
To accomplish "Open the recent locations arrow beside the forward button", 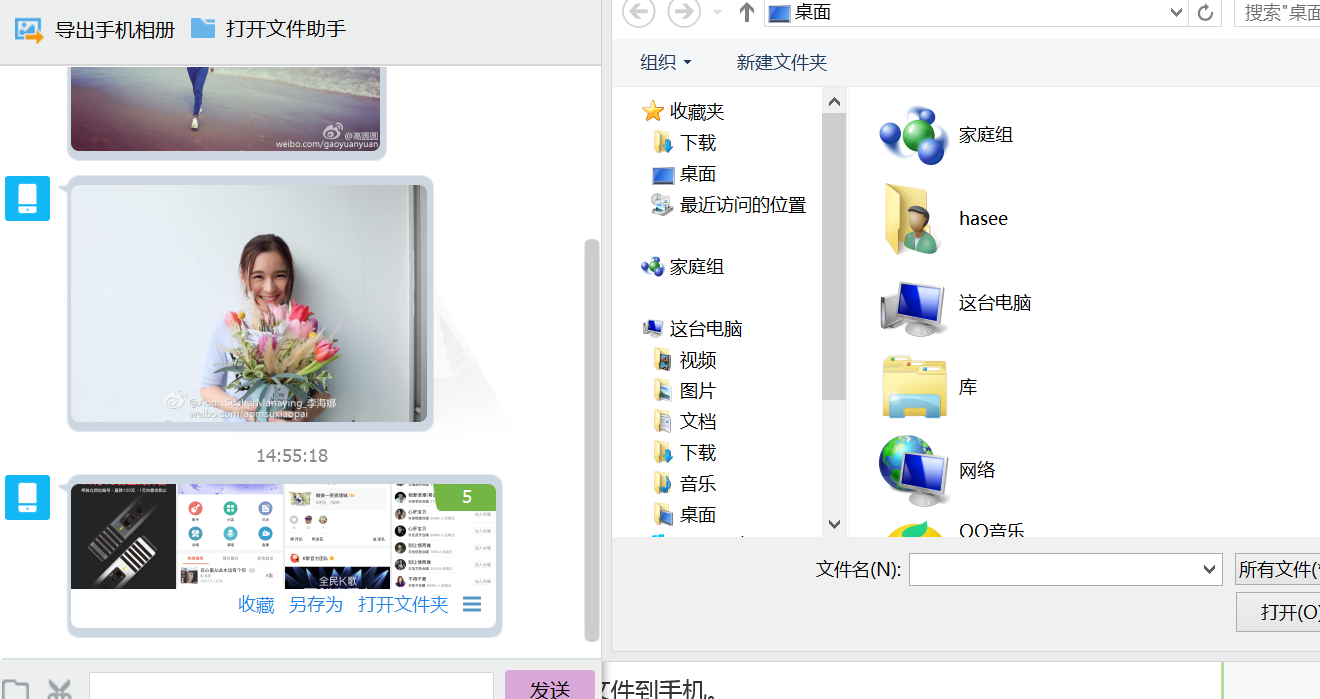I will coord(717,13).
